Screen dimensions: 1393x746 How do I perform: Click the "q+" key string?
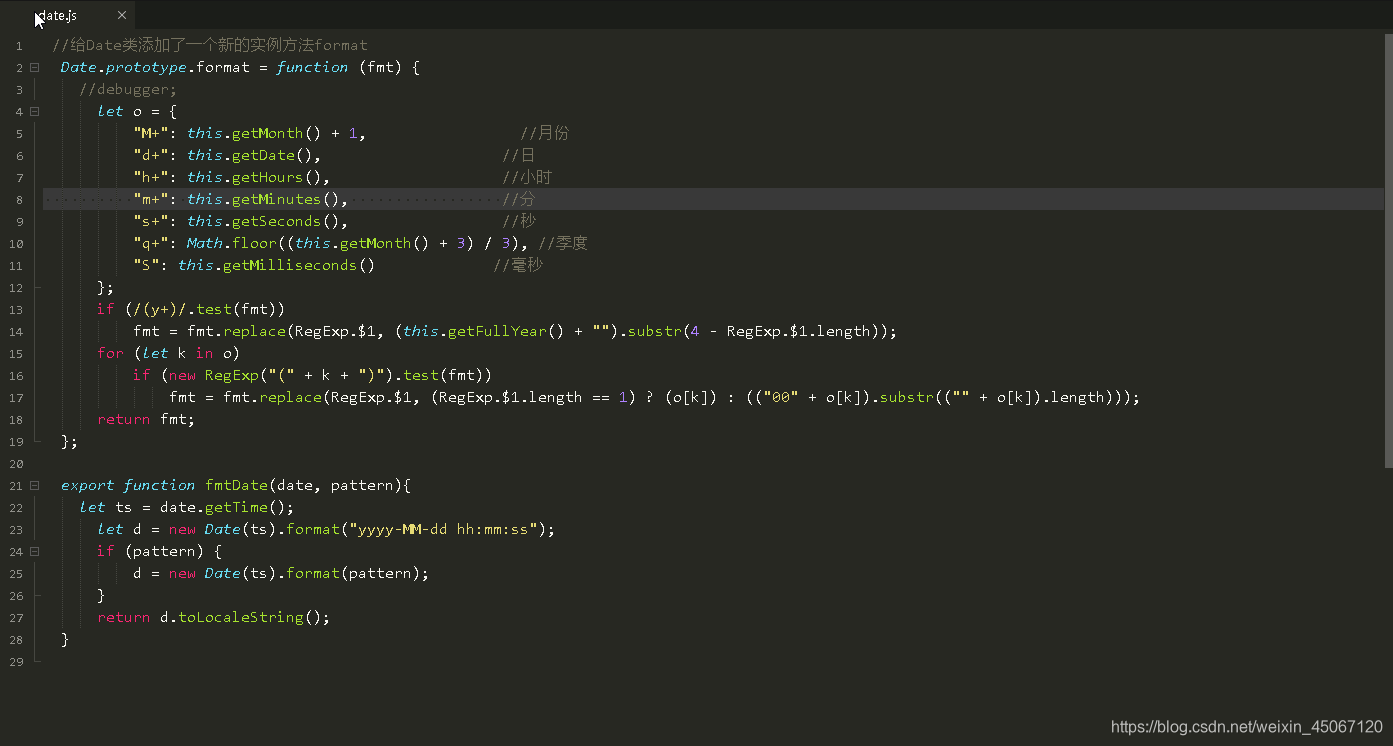[x=151, y=244]
